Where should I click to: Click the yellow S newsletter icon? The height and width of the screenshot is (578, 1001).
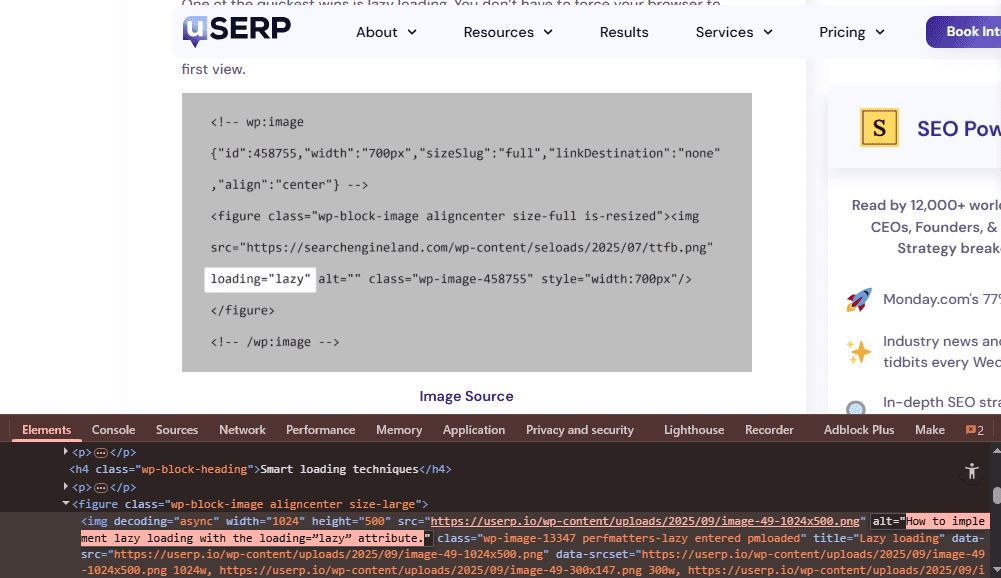click(x=879, y=128)
